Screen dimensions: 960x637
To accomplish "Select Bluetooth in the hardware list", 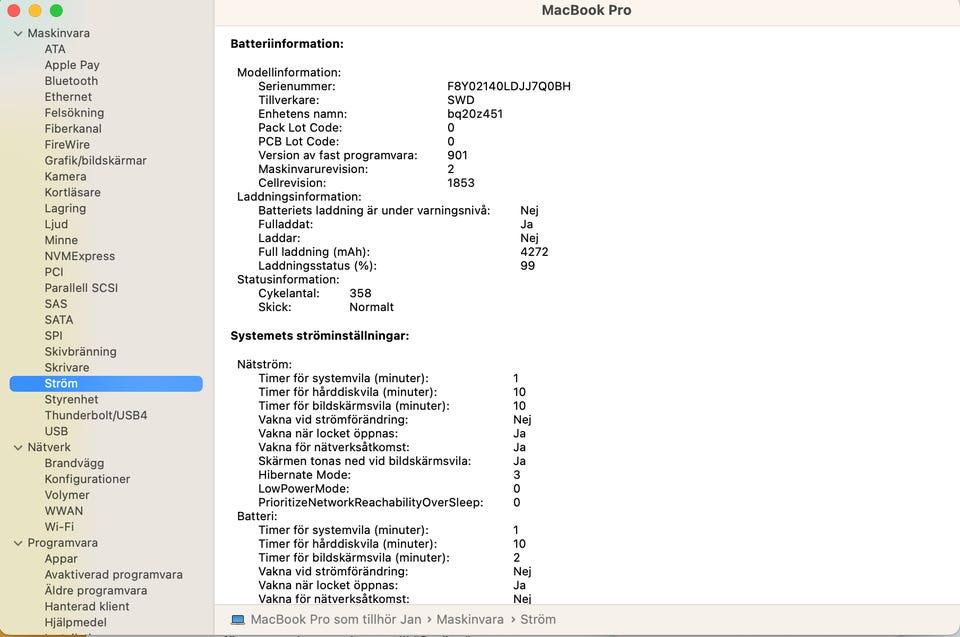I will (71, 81).
